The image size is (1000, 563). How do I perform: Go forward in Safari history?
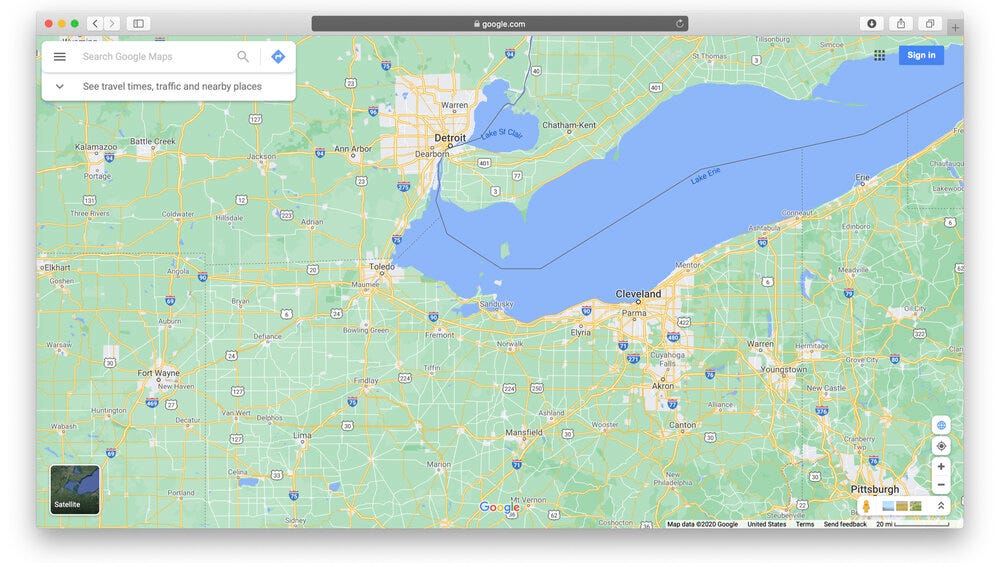point(112,24)
